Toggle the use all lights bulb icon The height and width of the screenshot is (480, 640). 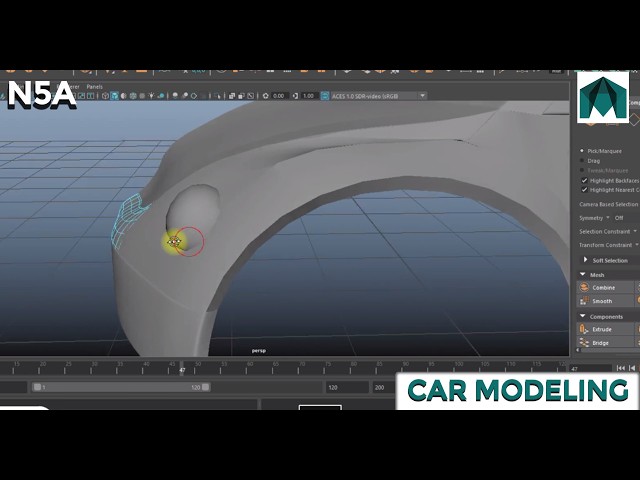click(151, 96)
